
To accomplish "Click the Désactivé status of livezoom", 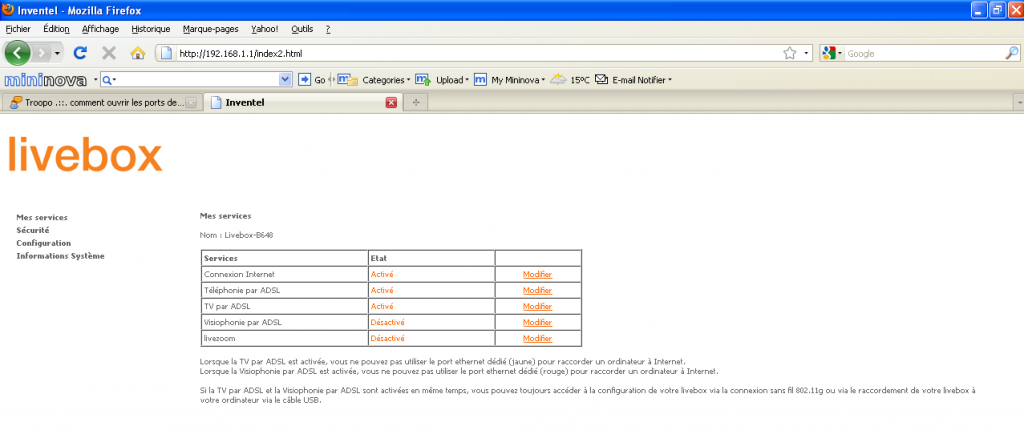I will click(388, 339).
